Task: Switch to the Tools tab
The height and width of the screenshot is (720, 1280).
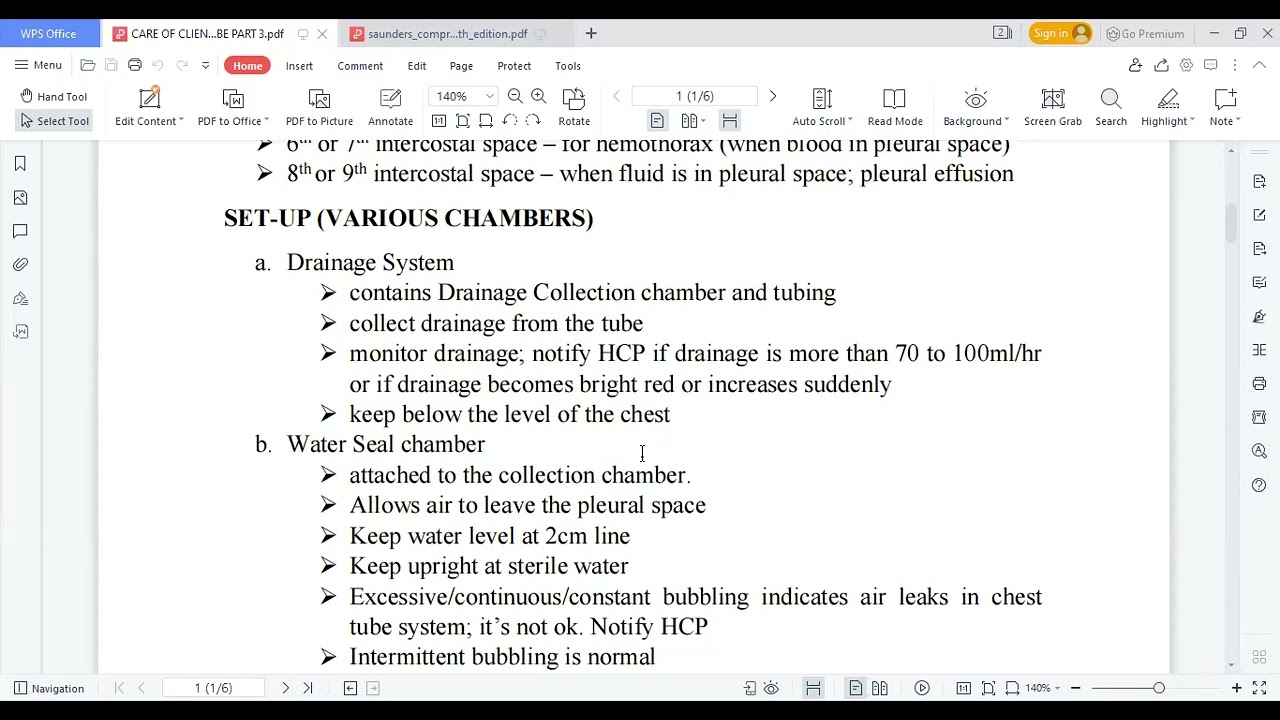Action: tap(568, 66)
